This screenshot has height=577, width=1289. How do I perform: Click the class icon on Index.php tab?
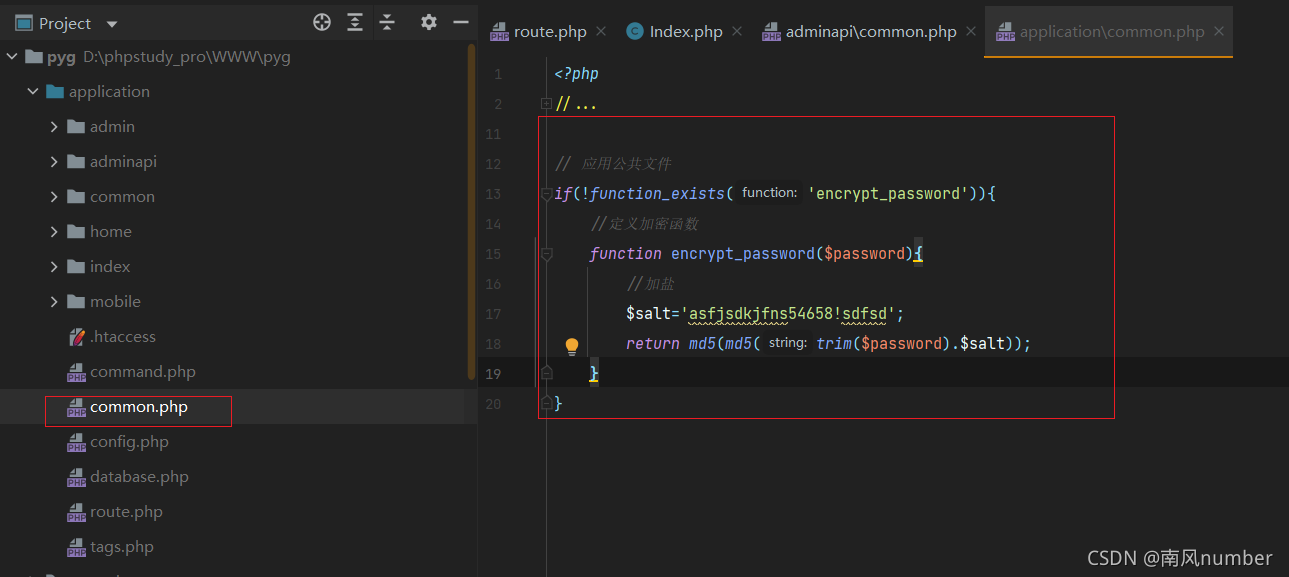click(x=634, y=31)
